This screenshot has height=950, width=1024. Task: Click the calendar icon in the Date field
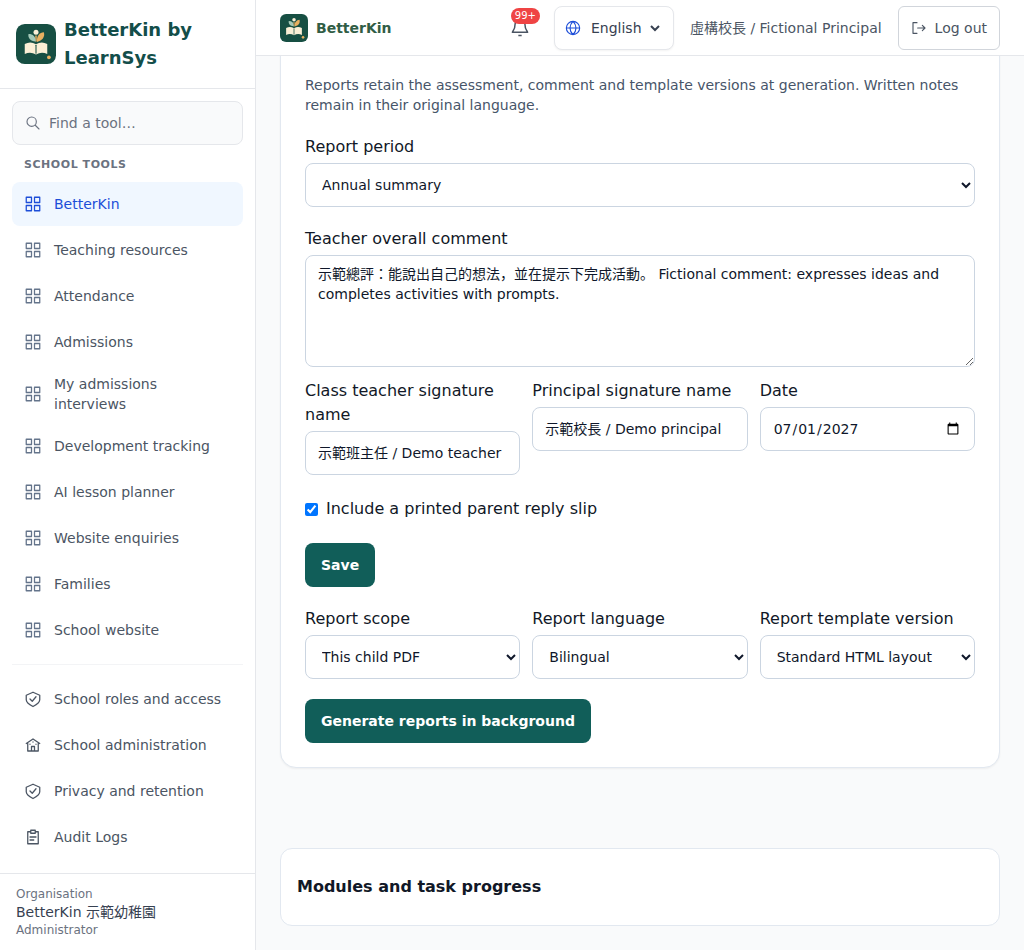point(953,429)
